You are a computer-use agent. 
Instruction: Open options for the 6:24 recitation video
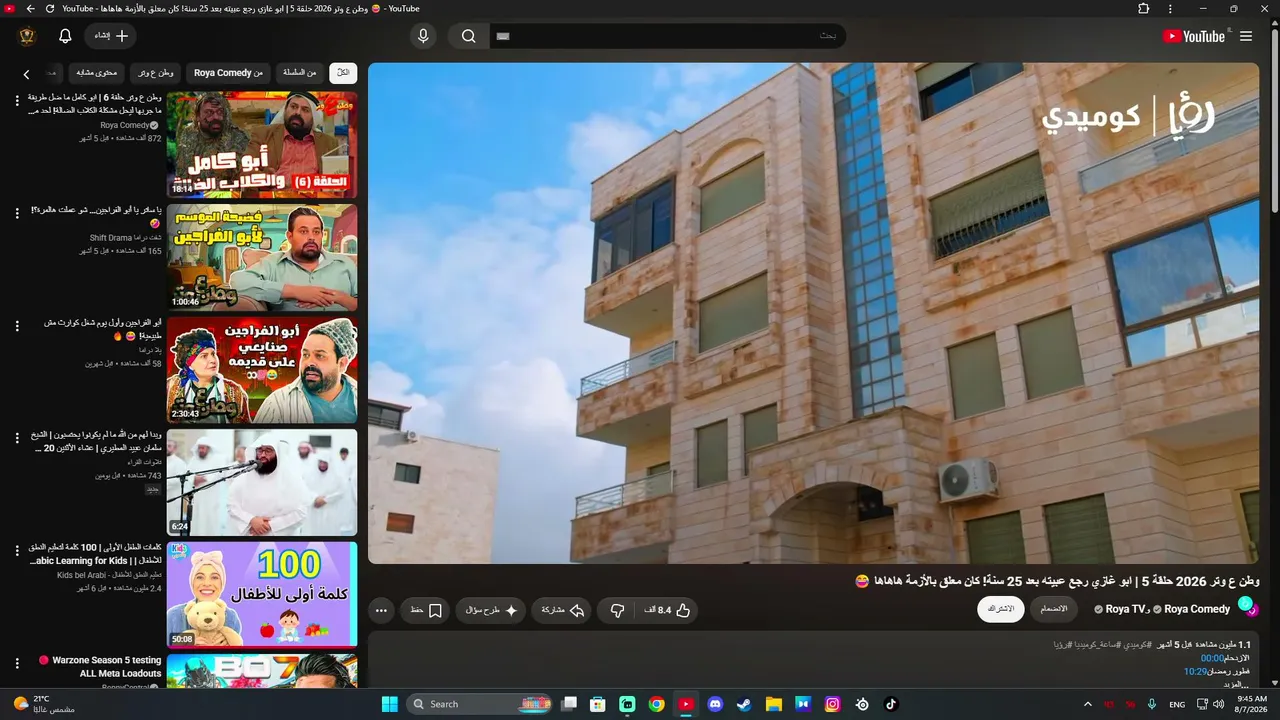point(17,438)
